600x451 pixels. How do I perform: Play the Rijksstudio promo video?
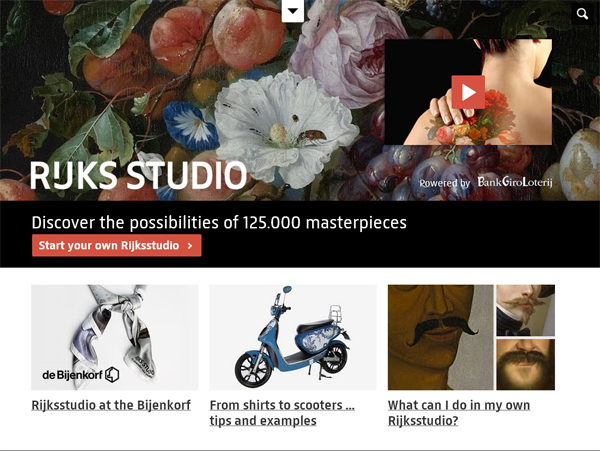coord(468,92)
